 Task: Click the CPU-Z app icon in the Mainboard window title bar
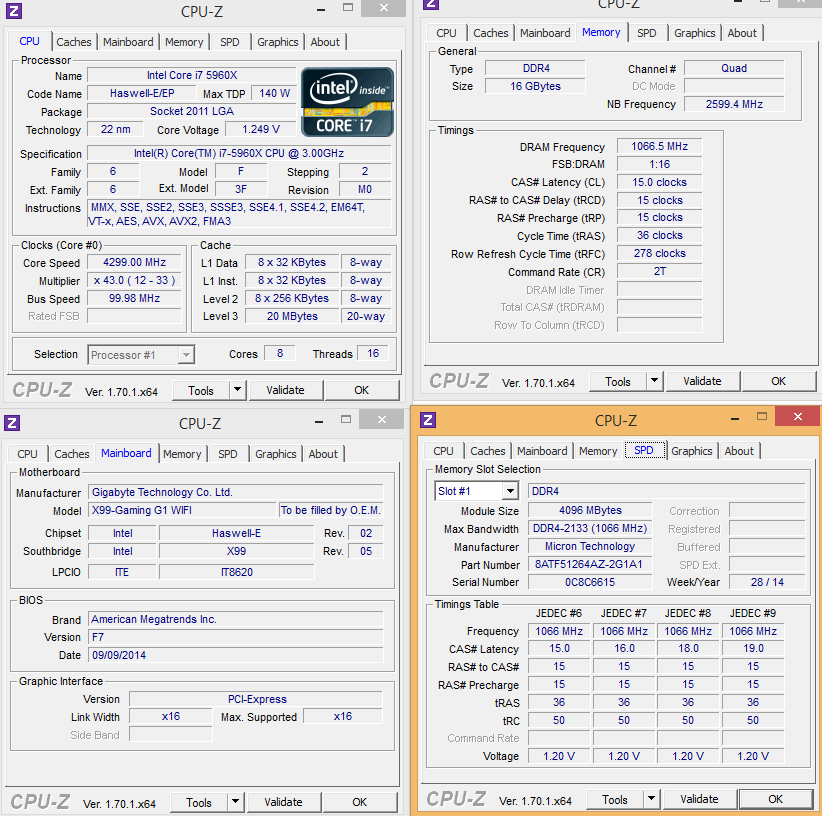click(12, 422)
